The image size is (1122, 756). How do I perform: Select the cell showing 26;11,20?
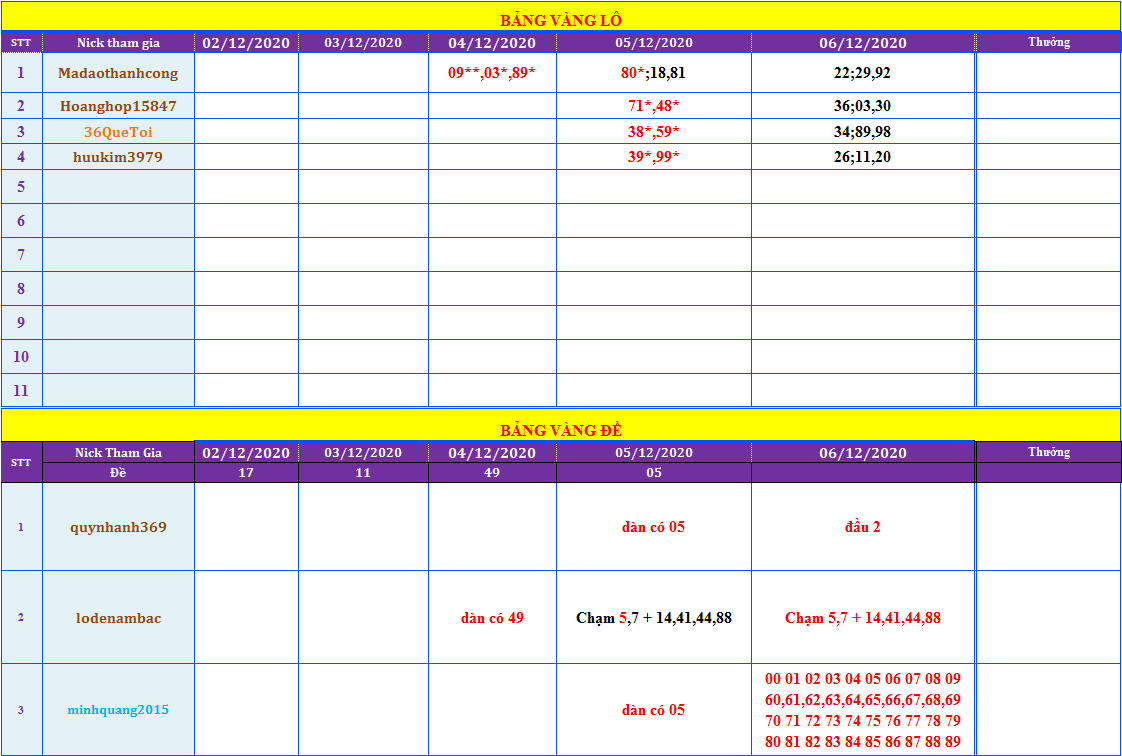coord(862,157)
